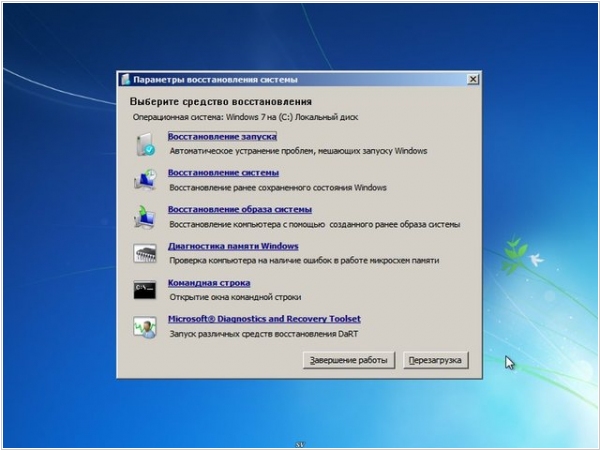Click the title bar icon of recovery dialog
600x450 pixels.
[126, 79]
